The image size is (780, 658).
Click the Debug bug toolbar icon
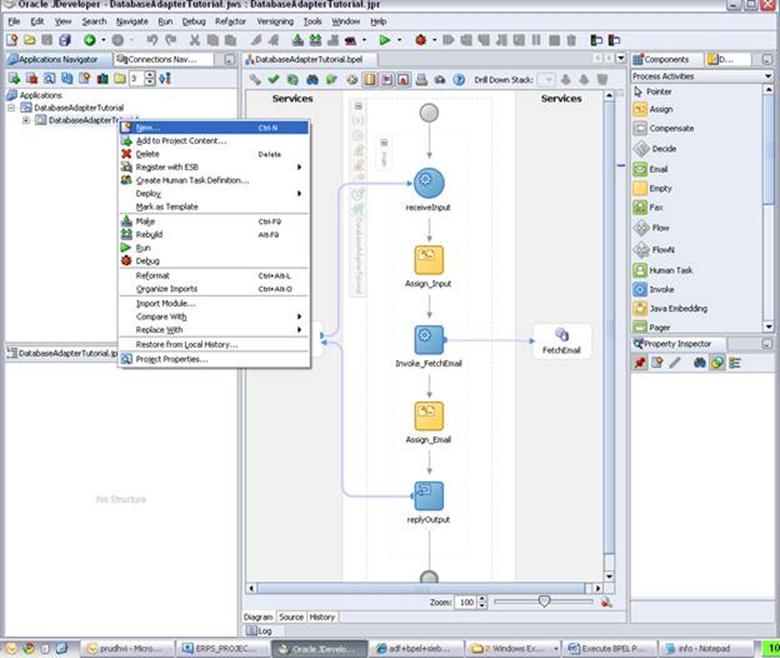[421, 40]
